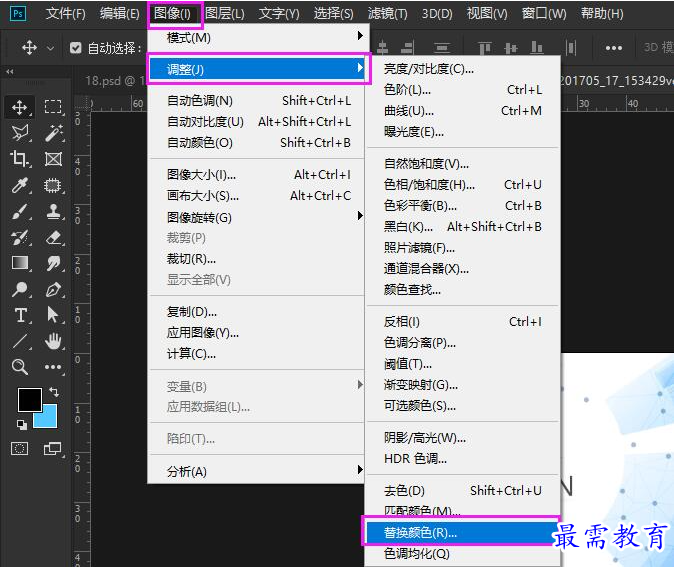This screenshot has height=568, width=676.
Task: Choose 自动色调(N) command
Action: [257, 100]
